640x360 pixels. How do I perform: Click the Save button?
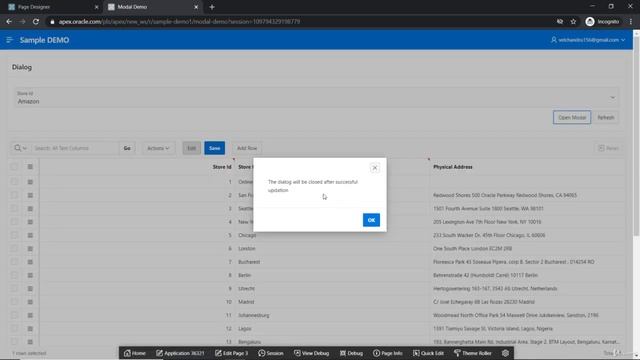[x=215, y=148]
